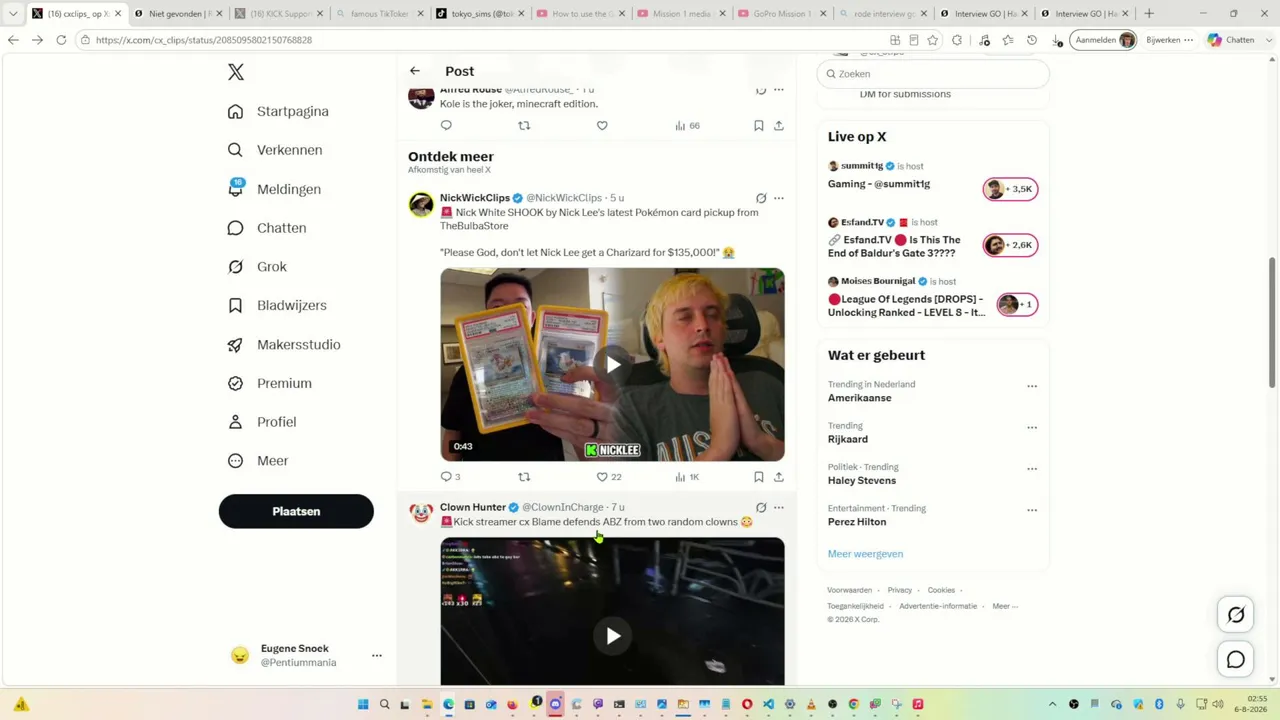
Task: View stats showing 66 views
Action: [687, 125]
